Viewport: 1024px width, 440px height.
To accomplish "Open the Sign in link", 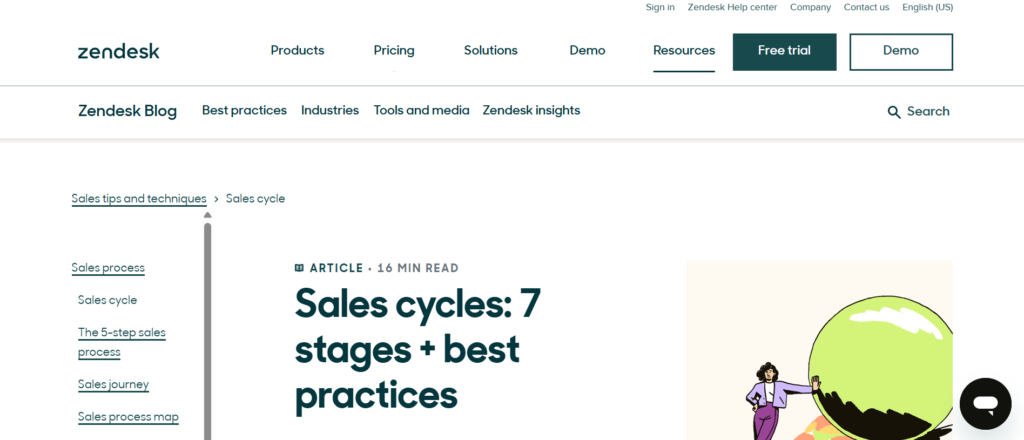I will pyautogui.click(x=660, y=7).
